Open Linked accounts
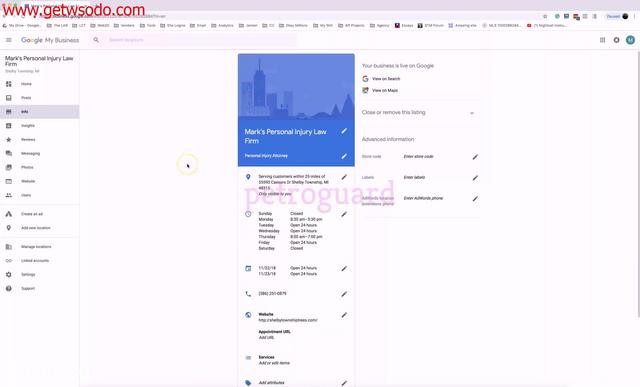This screenshot has width=640, height=387. tap(40, 260)
